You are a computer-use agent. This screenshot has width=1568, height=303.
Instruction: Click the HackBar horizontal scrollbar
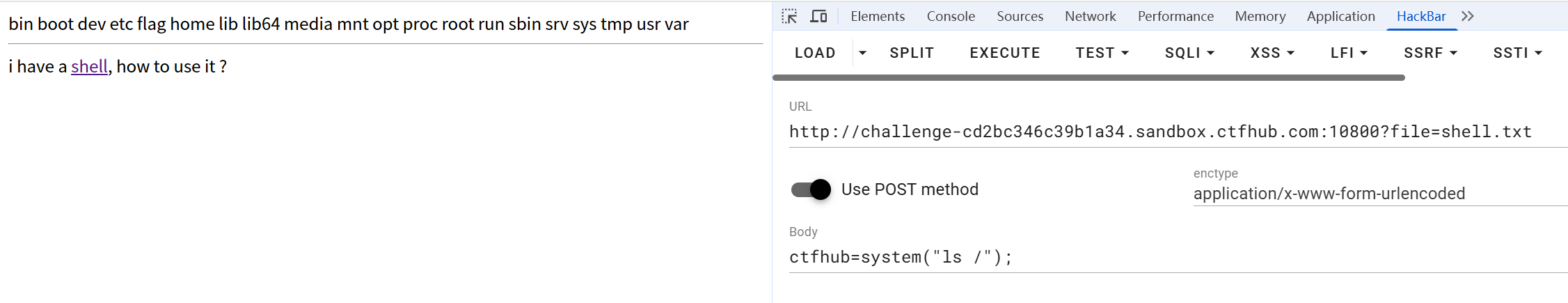pyautogui.click(x=1088, y=78)
